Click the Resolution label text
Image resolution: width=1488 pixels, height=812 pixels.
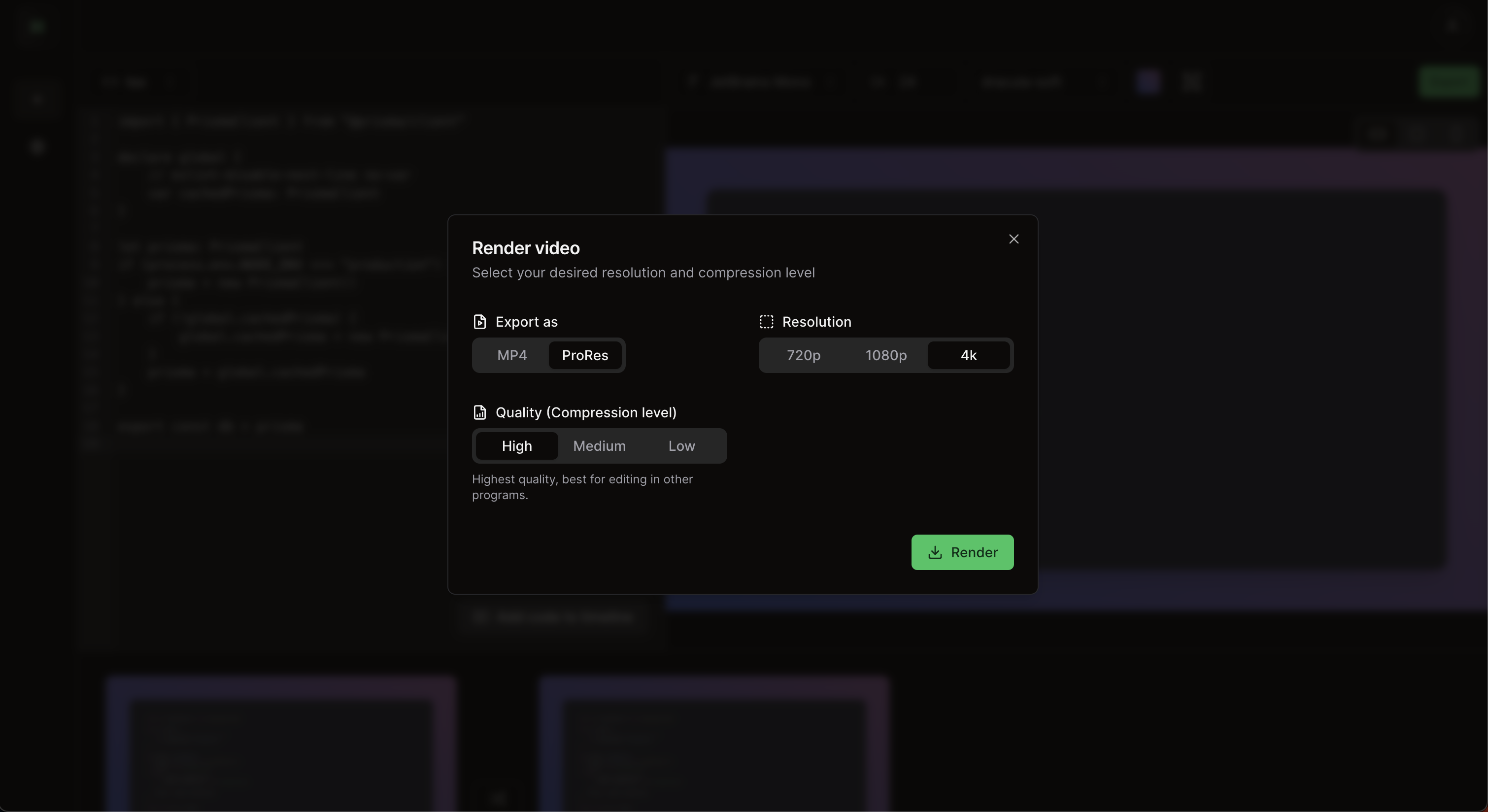coord(816,322)
